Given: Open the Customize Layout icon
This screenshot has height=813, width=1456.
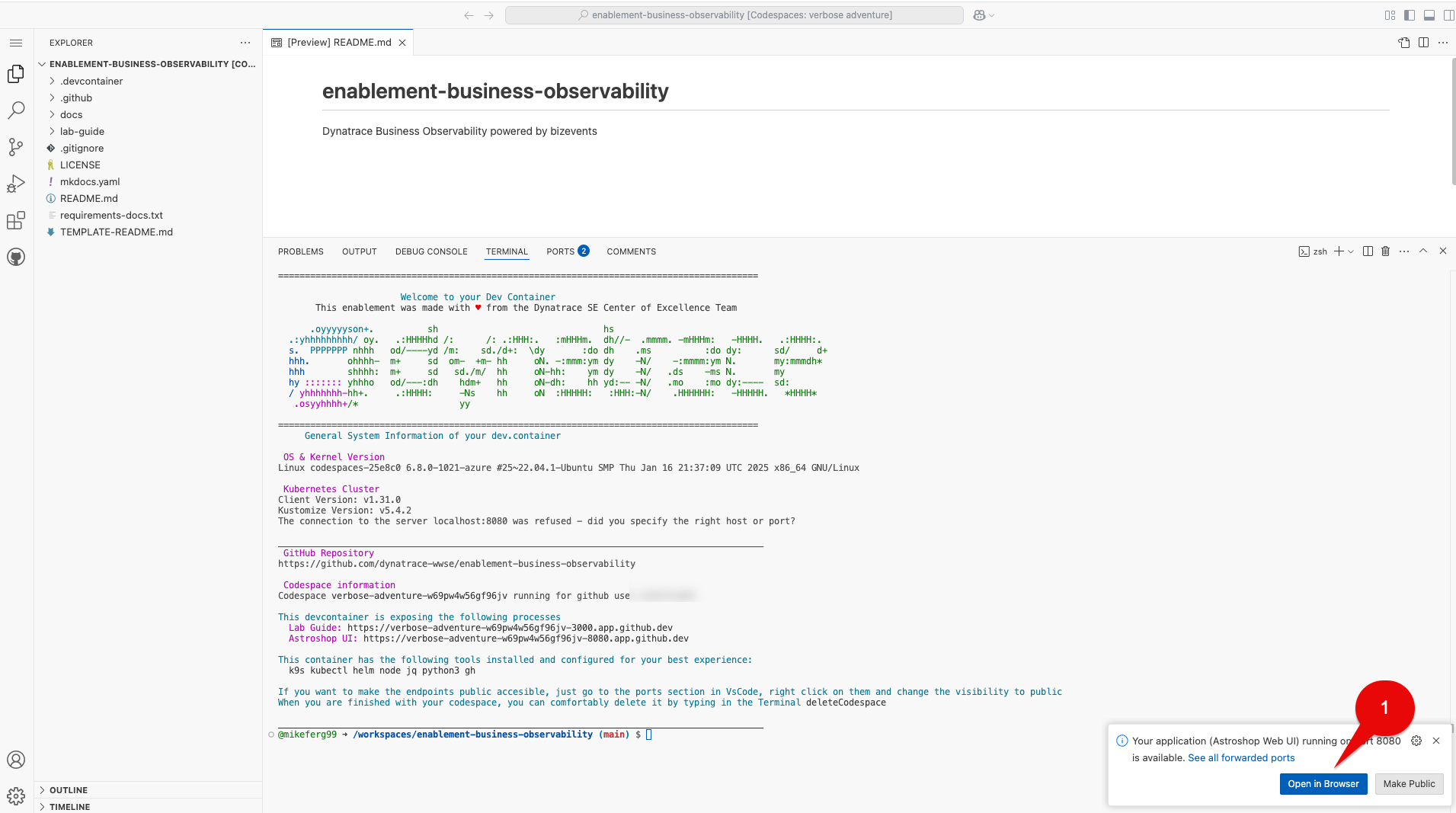Looking at the screenshot, I should [1390, 15].
